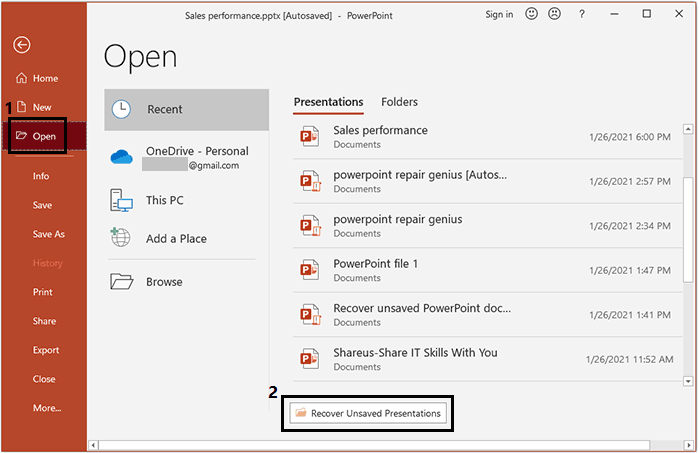Select OneDrive - Personal location

186,158
